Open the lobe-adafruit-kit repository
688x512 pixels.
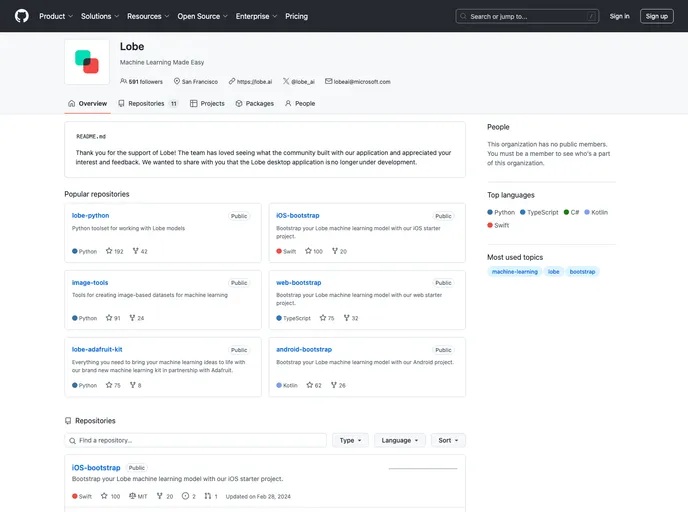tap(97, 349)
